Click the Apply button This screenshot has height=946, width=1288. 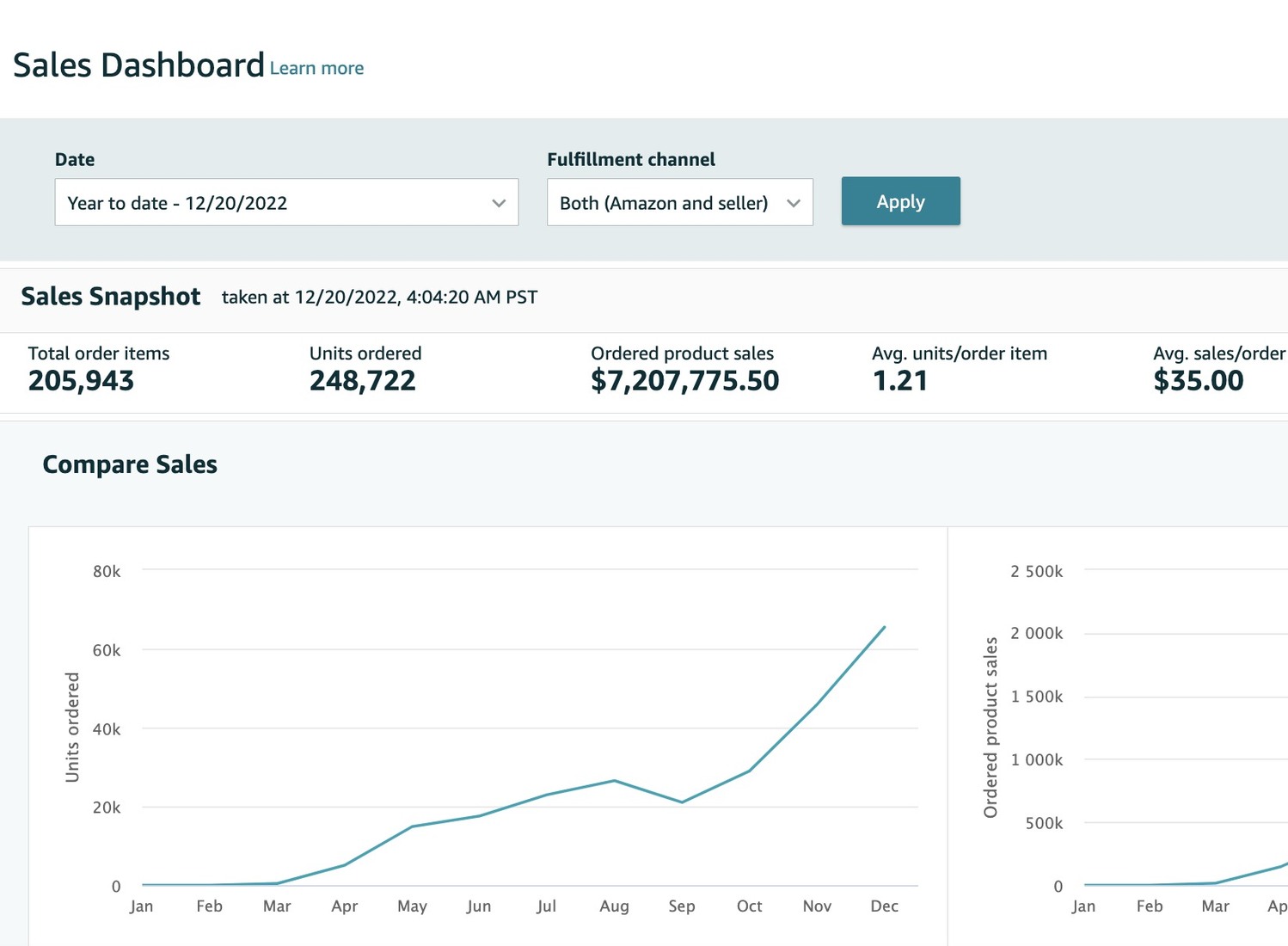[x=900, y=201]
